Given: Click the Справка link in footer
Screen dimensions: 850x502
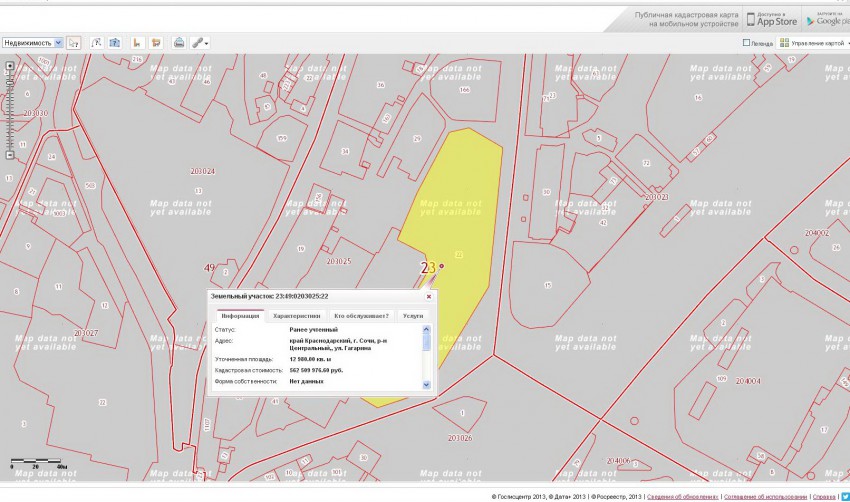Looking at the screenshot, I should click(x=824, y=496).
